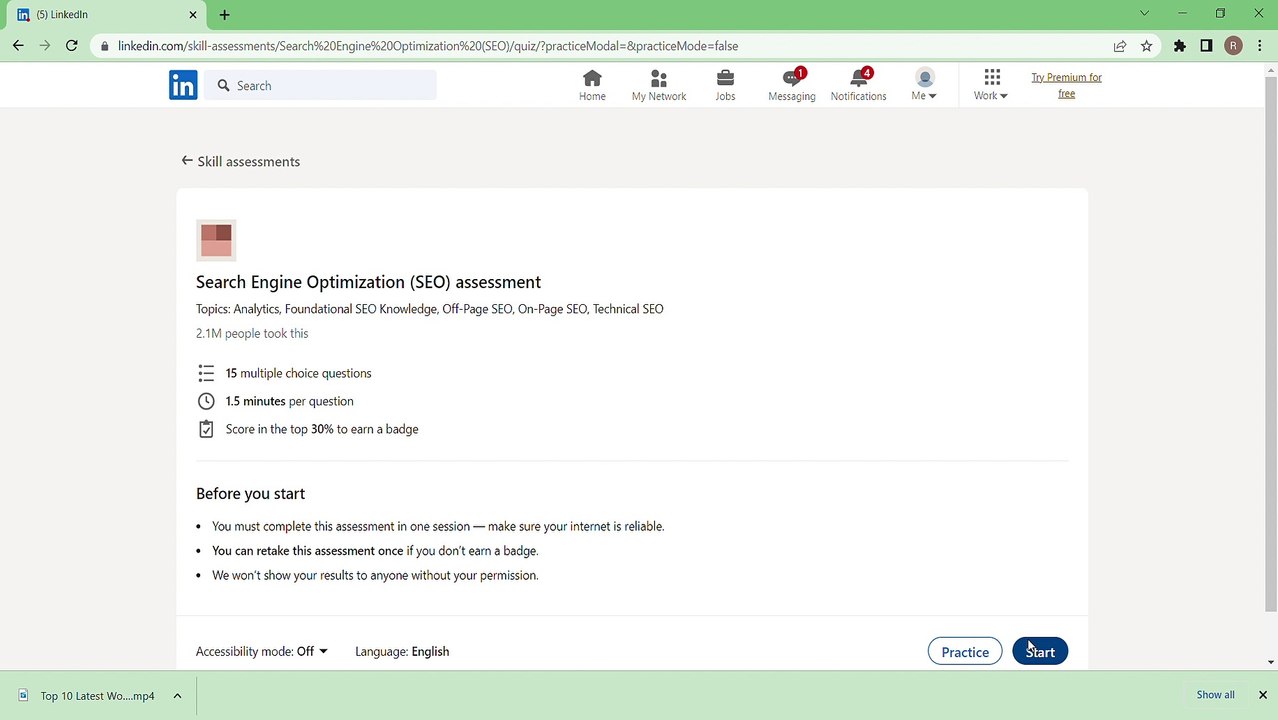Close the downloads bar
Screen dimensions: 1278x720
pos(1263,695)
